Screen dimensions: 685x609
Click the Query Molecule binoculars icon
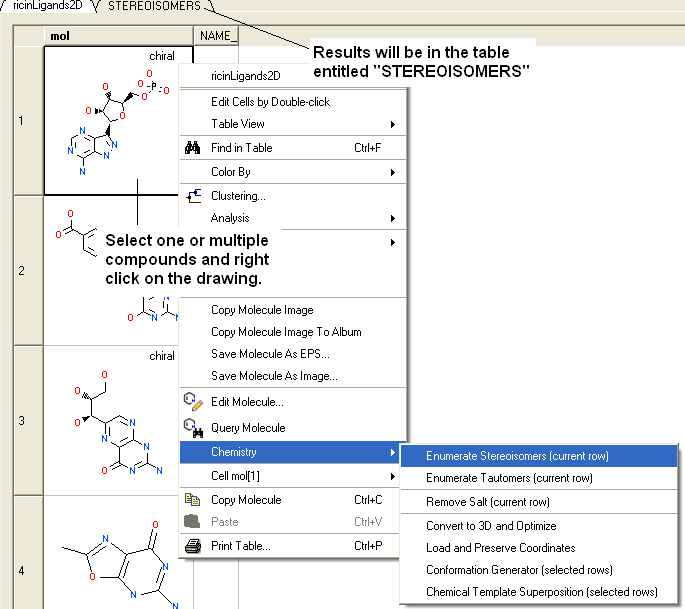(x=194, y=428)
